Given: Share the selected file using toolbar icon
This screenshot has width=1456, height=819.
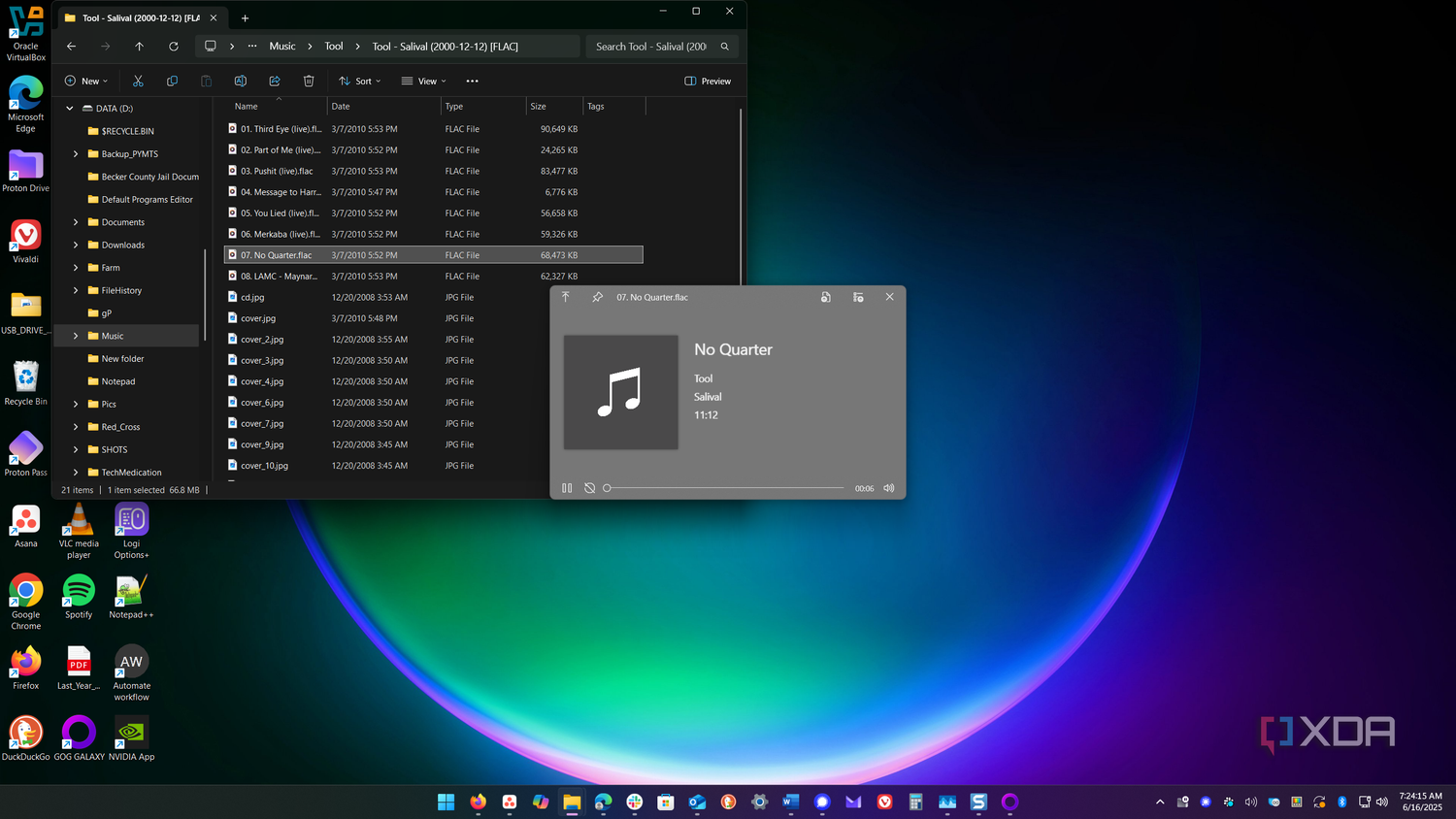Looking at the screenshot, I should (x=275, y=82).
